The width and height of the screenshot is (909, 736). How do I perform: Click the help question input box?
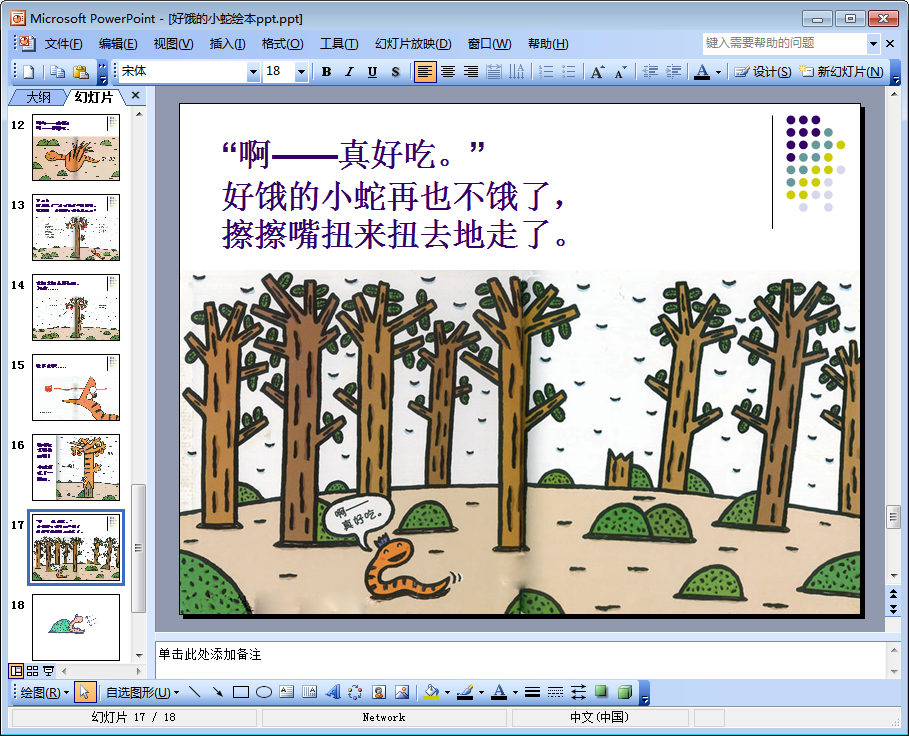coord(785,43)
